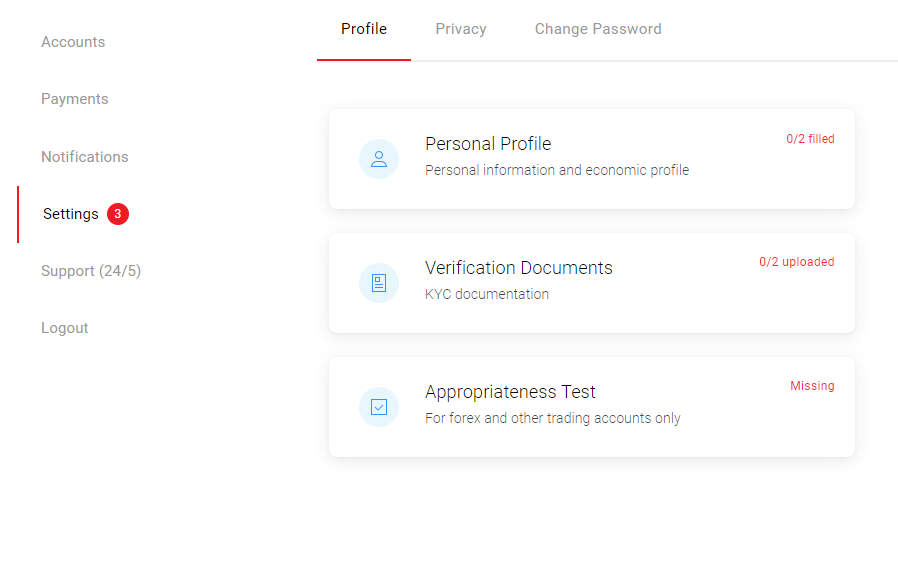This screenshot has height=561, width=898.
Task: Click Logout in the sidebar
Action: (x=65, y=328)
